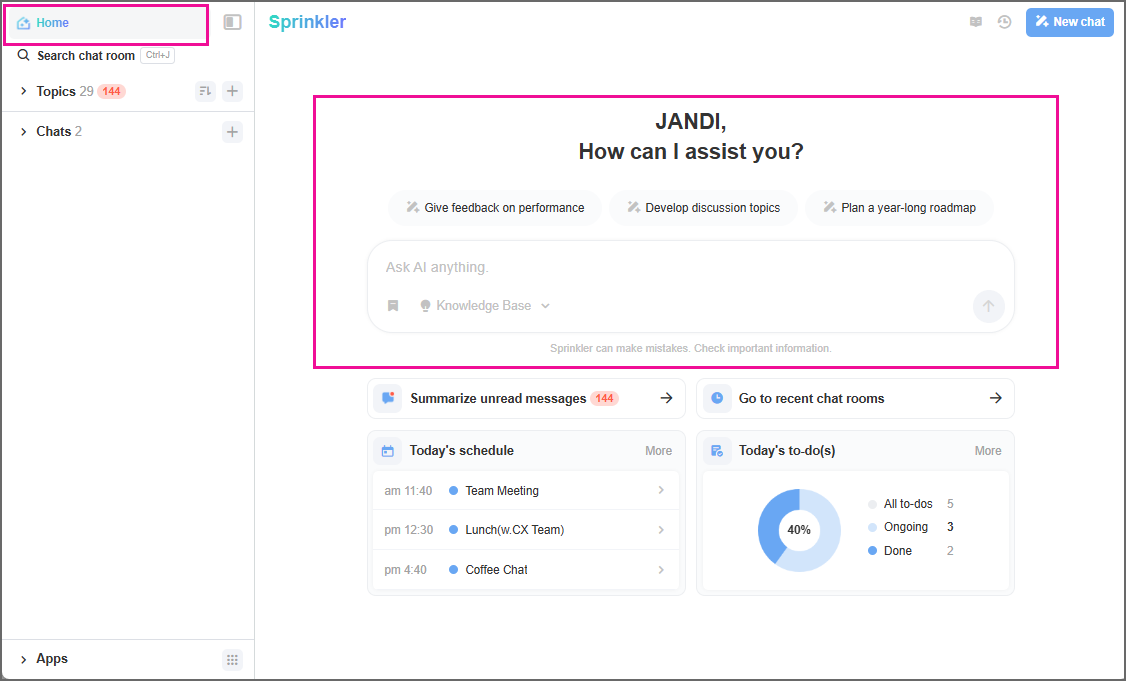Add a new topic with plus icon
The height and width of the screenshot is (681, 1126).
pyautogui.click(x=232, y=91)
